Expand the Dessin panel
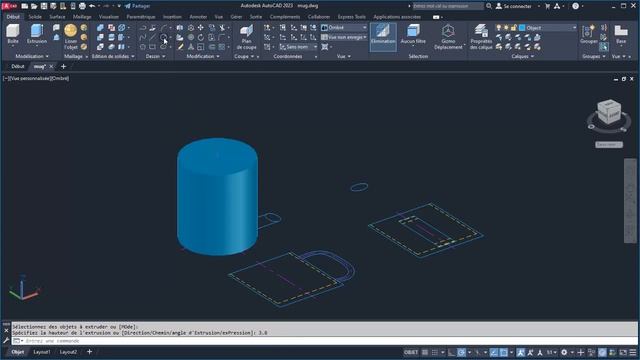 (156, 56)
